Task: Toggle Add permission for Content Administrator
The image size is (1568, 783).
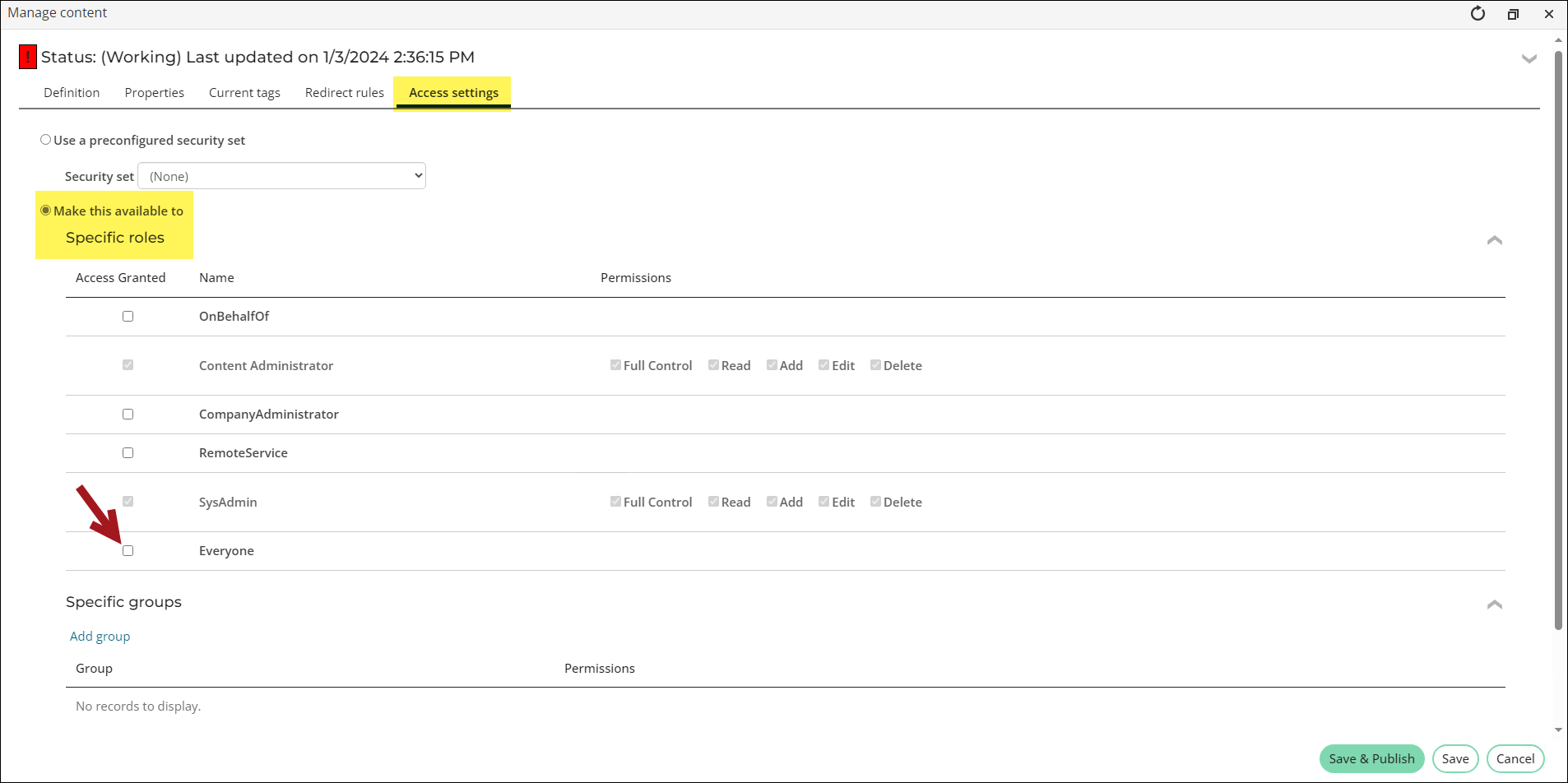Action: [x=772, y=365]
